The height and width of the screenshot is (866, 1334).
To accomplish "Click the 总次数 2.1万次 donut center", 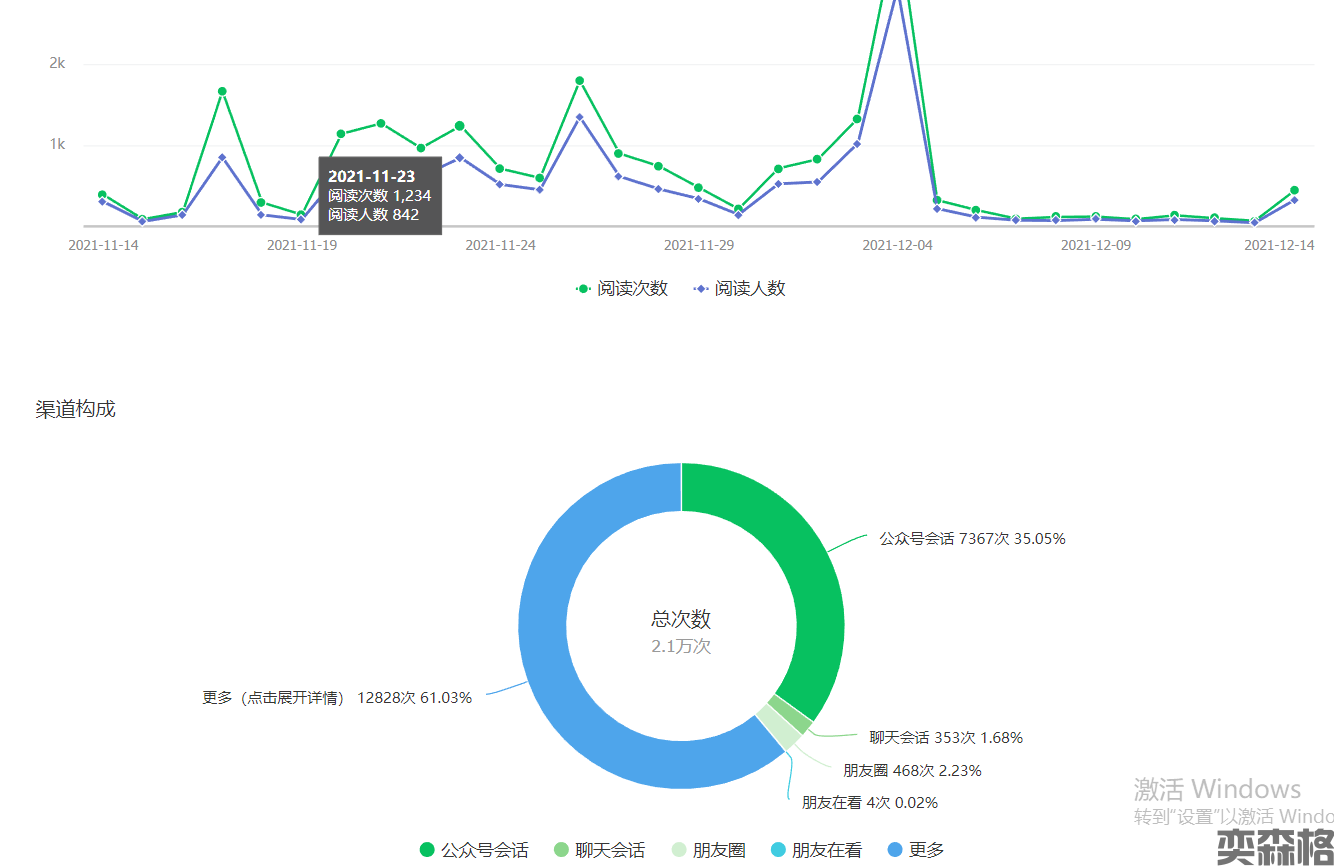I will coord(681,632).
